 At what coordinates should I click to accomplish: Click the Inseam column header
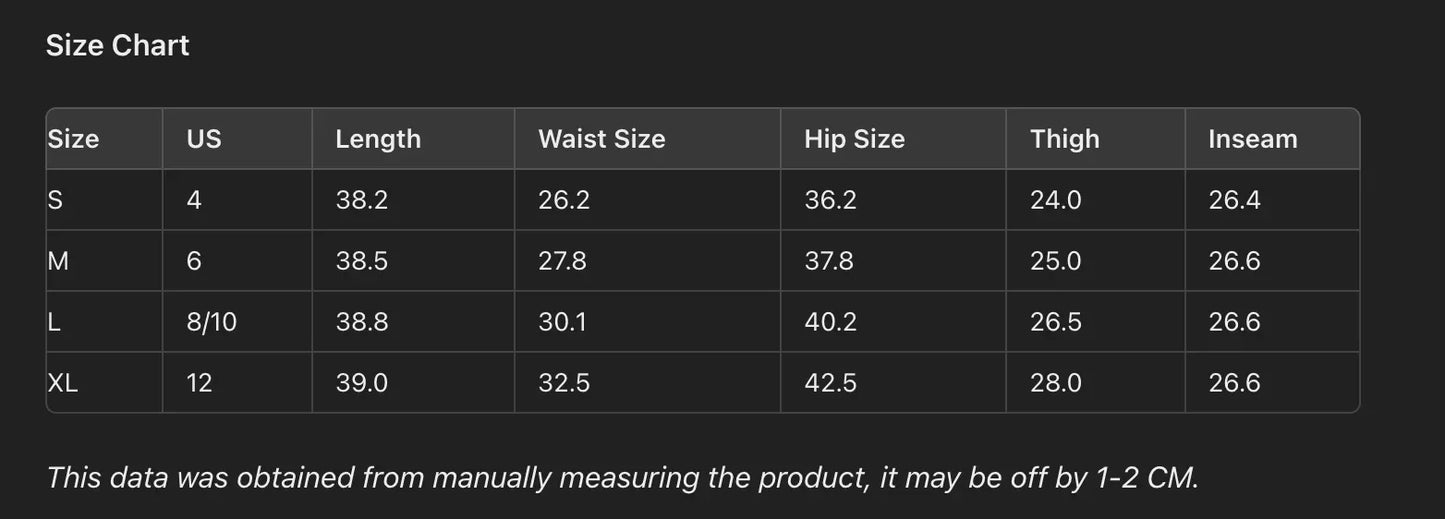pyautogui.click(x=1252, y=139)
